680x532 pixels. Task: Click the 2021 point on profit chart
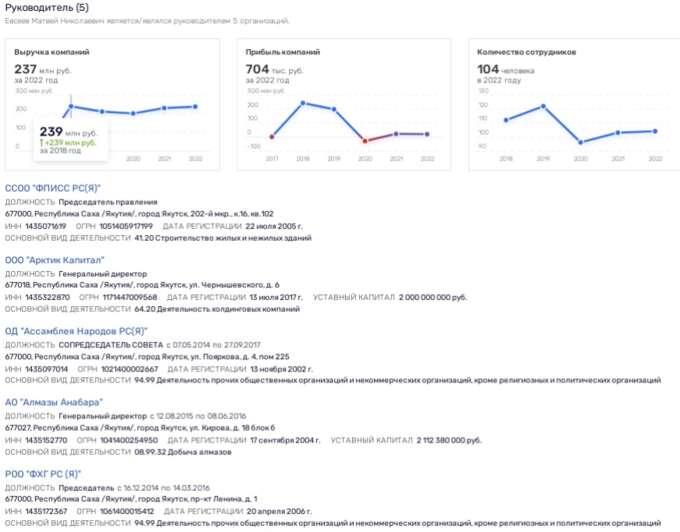[396, 133]
